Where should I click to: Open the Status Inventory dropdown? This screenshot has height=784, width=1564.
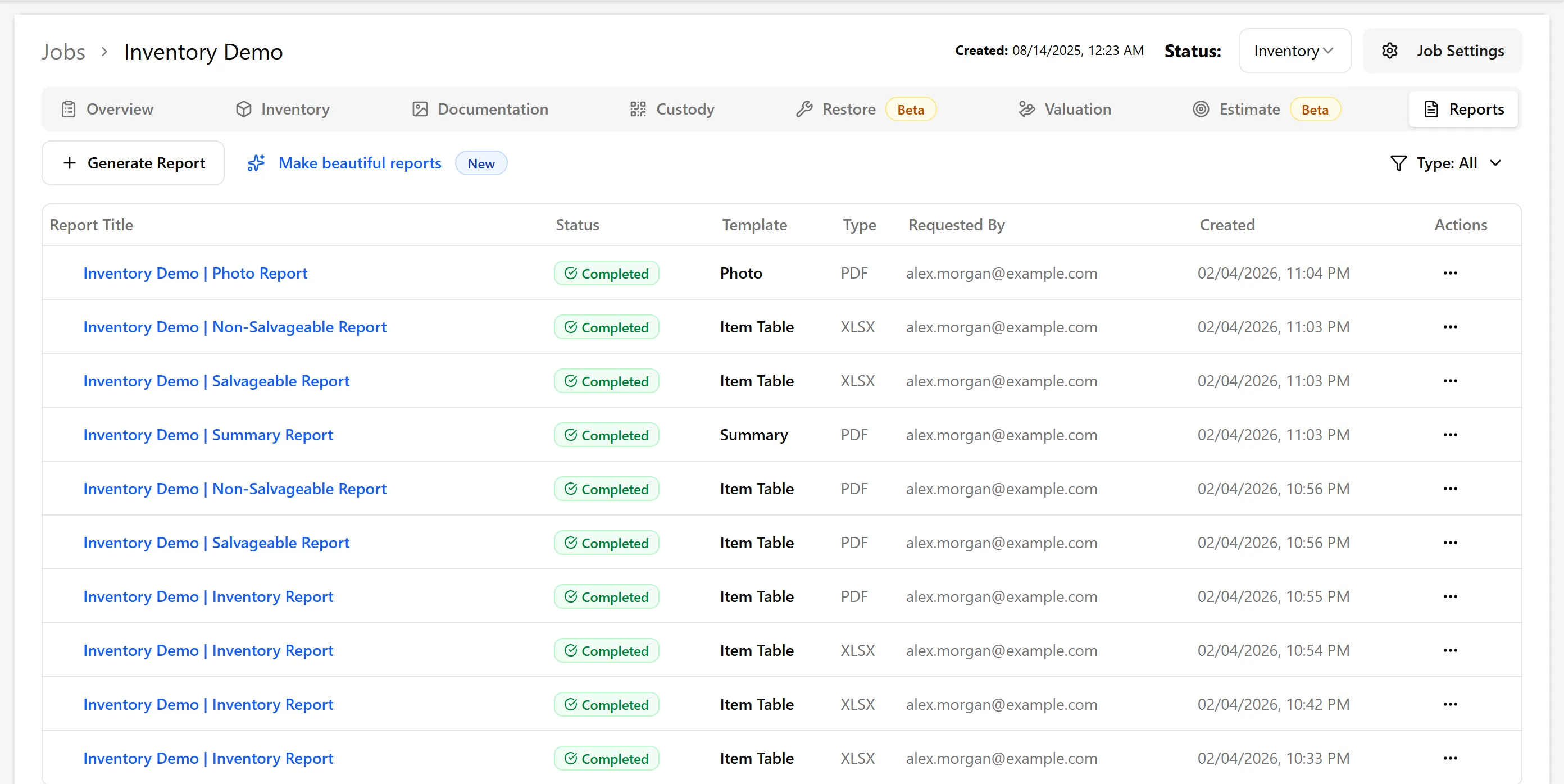1294,51
